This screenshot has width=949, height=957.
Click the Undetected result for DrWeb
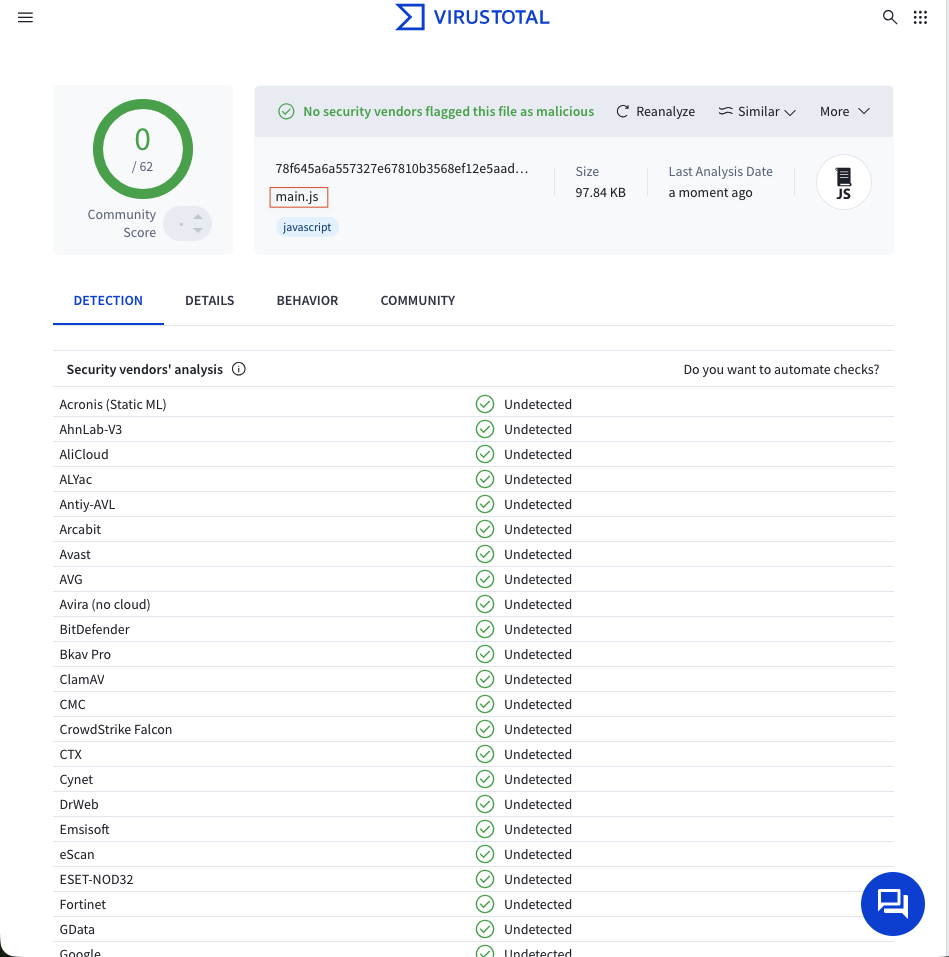click(x=538, y=804)
